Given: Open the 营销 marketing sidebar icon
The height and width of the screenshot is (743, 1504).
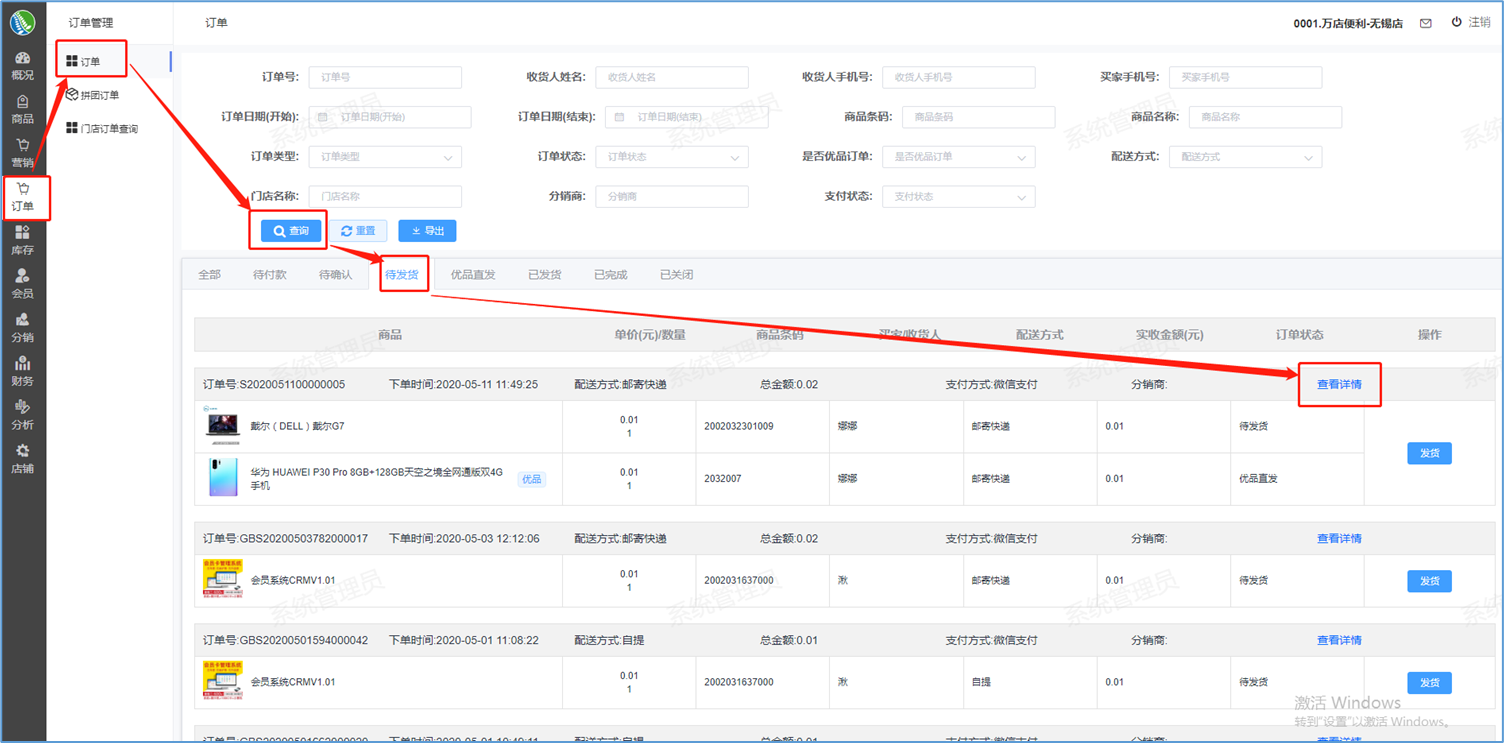Looking at the screenshot, I should click(x=22, y=153).
